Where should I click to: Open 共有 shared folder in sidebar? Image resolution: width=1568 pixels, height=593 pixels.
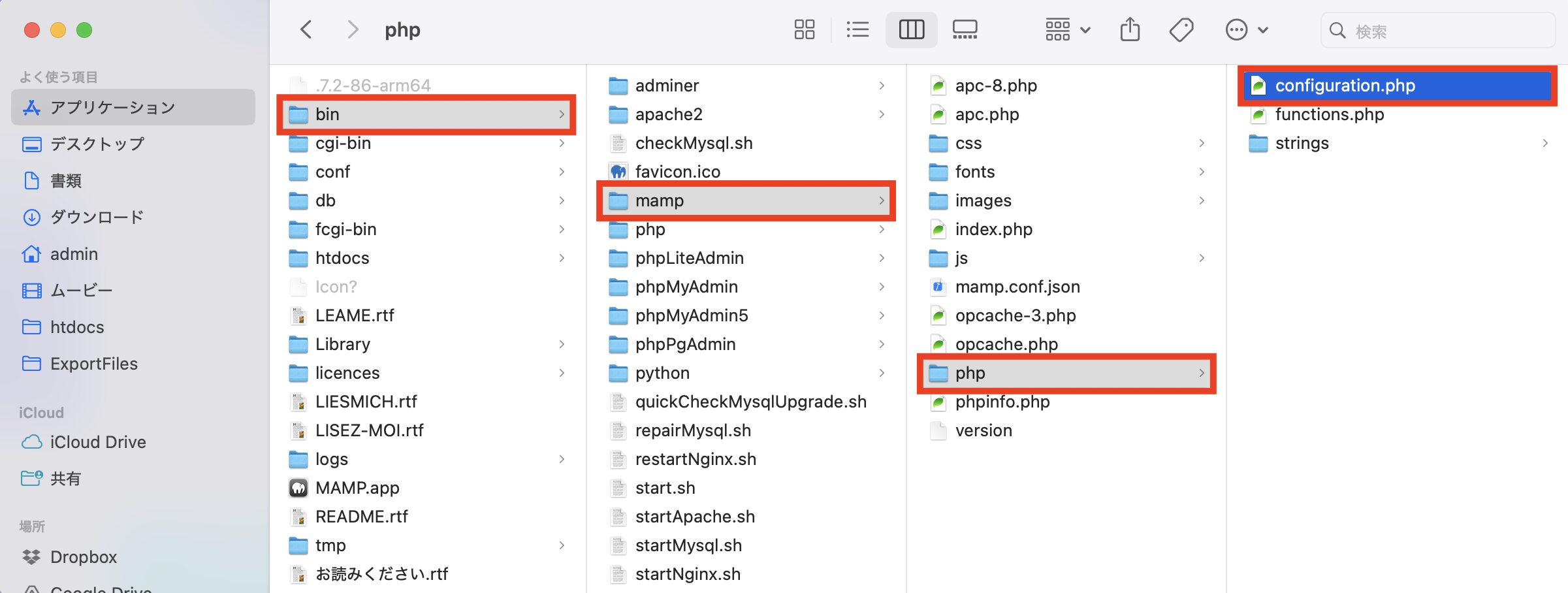click(x=133, y=478)
